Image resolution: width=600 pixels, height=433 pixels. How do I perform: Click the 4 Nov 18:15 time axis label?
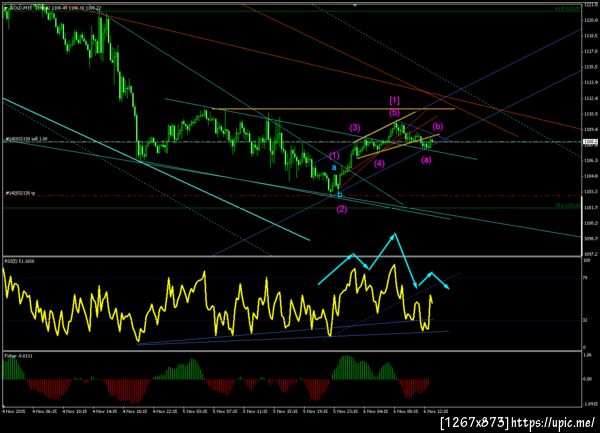(135, 412)
